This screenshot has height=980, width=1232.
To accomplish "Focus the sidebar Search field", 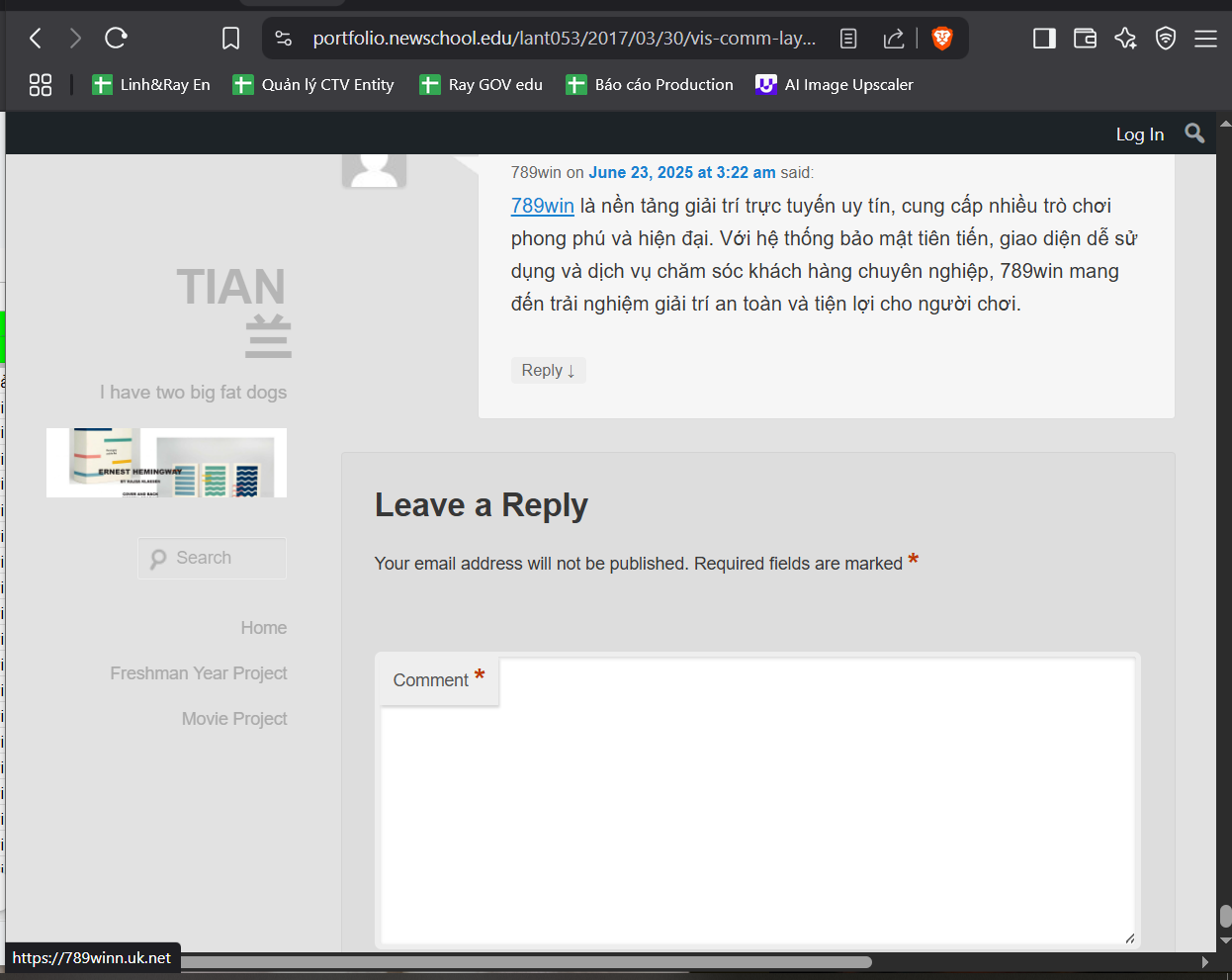I will 213,558.
